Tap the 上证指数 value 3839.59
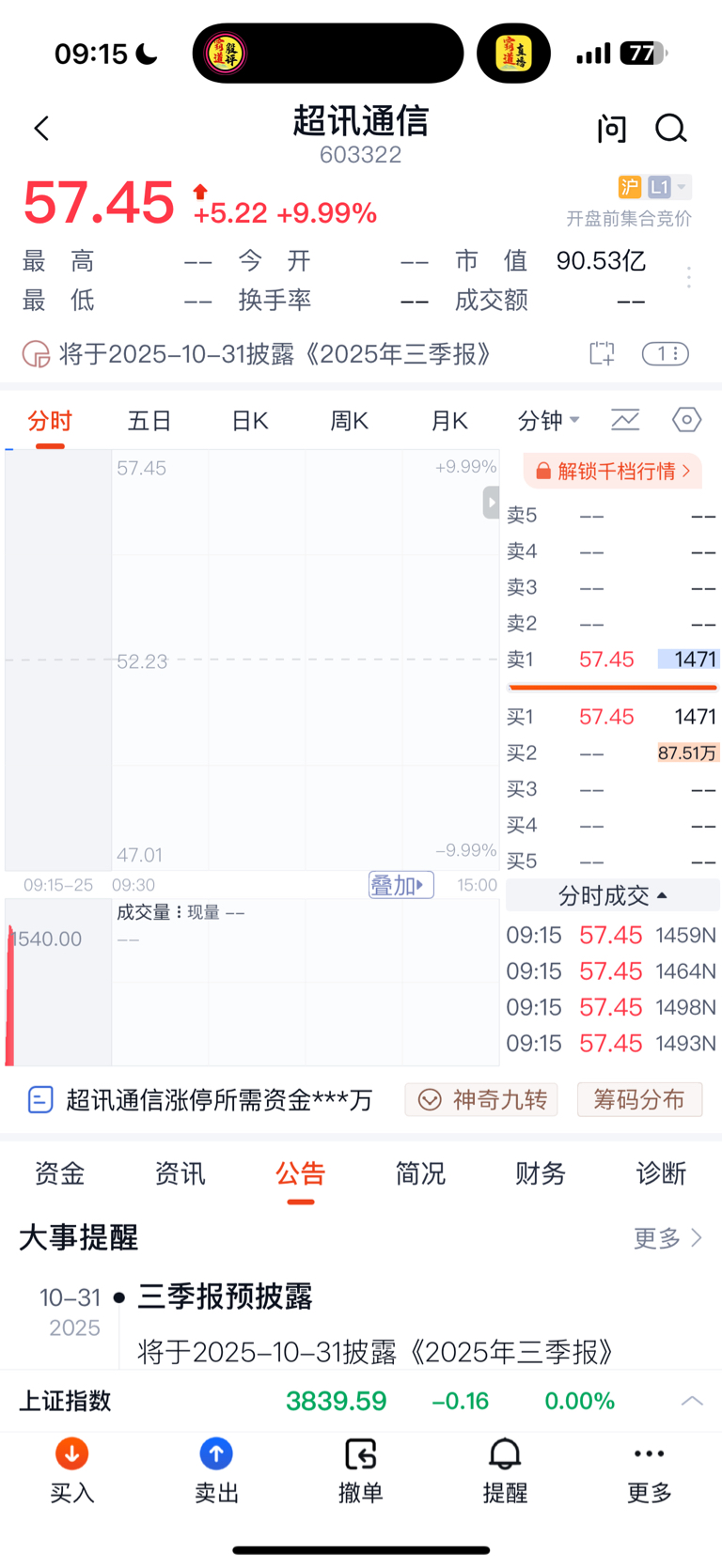 point(337,1401)
